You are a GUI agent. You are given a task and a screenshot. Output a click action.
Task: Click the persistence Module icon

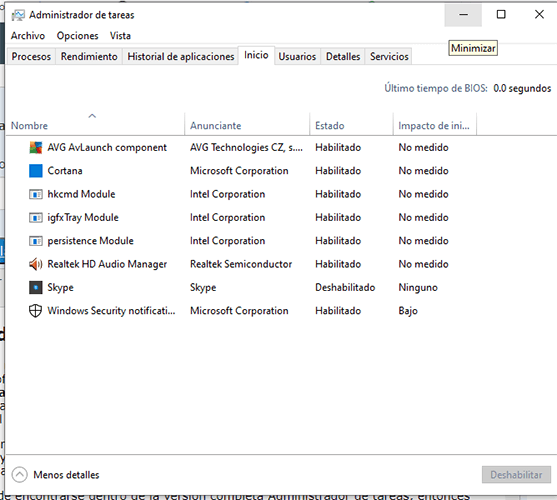pyautogui.click(x=36, y=241)
